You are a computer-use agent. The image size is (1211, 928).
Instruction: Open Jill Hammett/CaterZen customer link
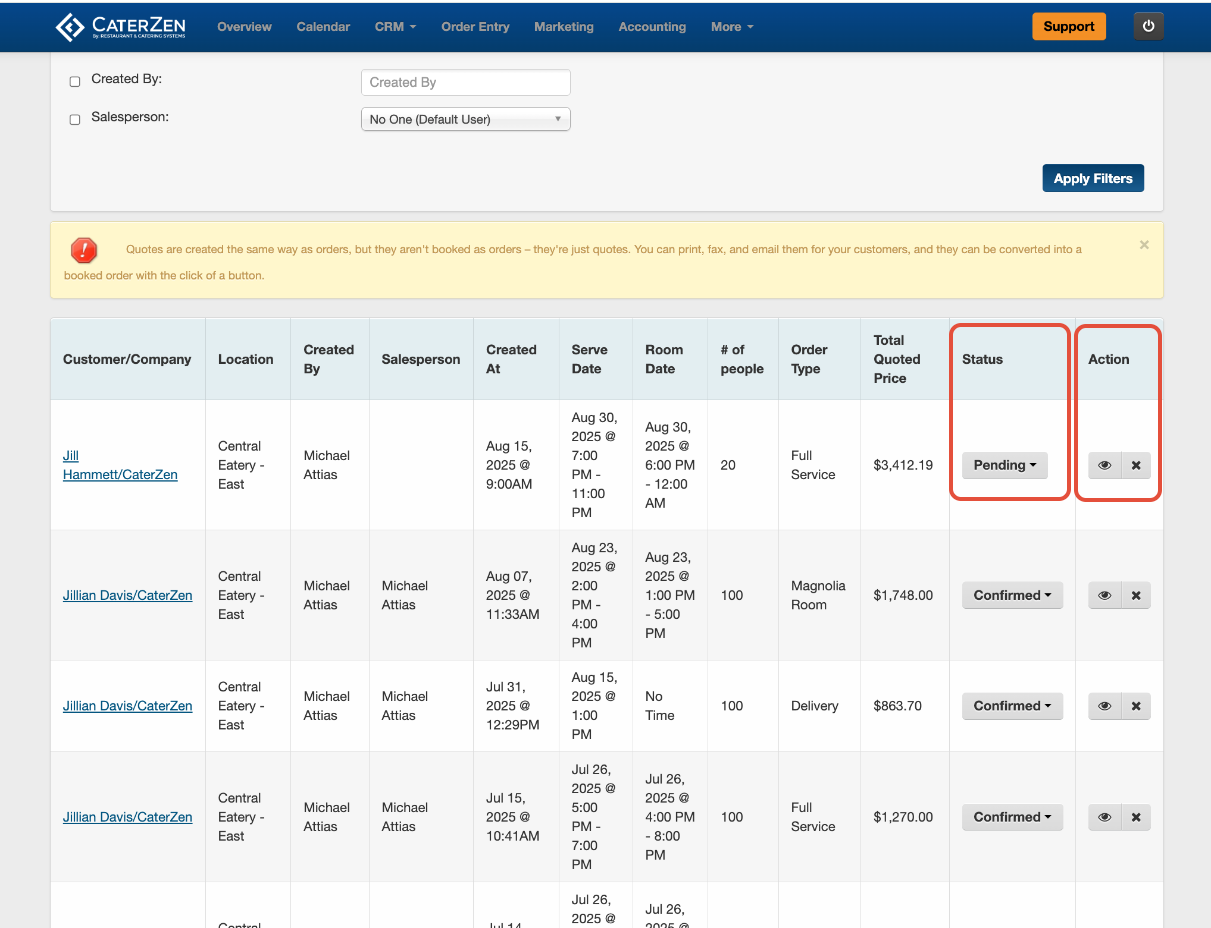pos(120,465)
